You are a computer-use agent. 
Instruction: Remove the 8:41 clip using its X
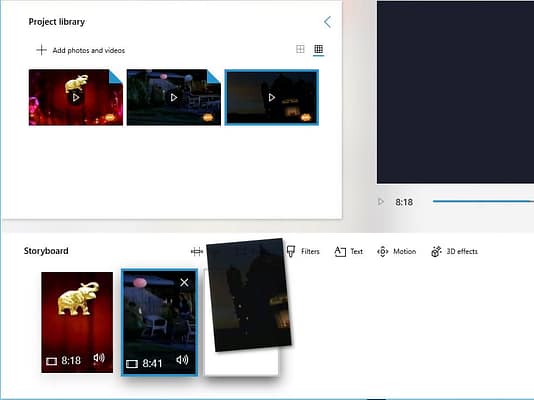pyautogui.click(x=184, y=282)
